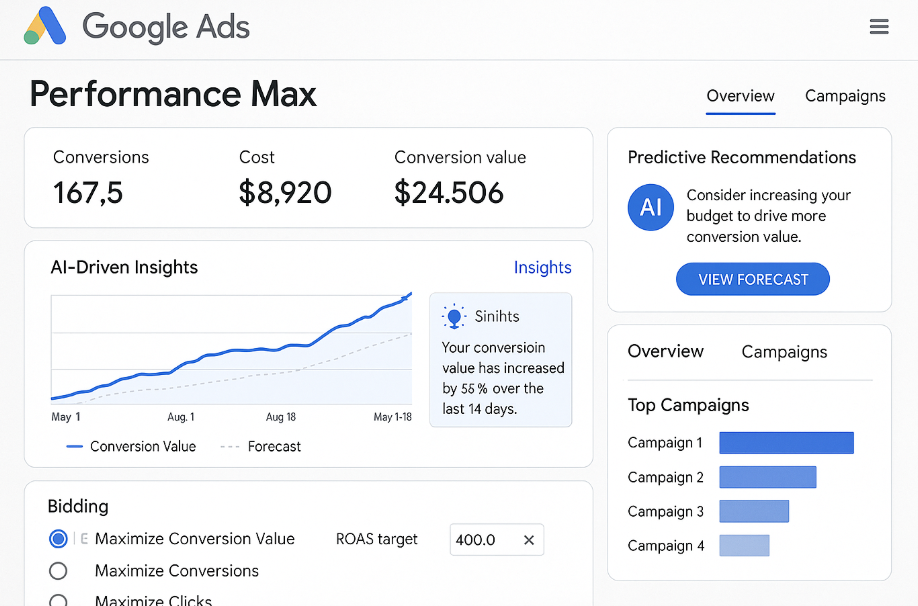Click the Forecast legend entry
The height and width of the screenshot is (606, 918).
pos(261,447)
